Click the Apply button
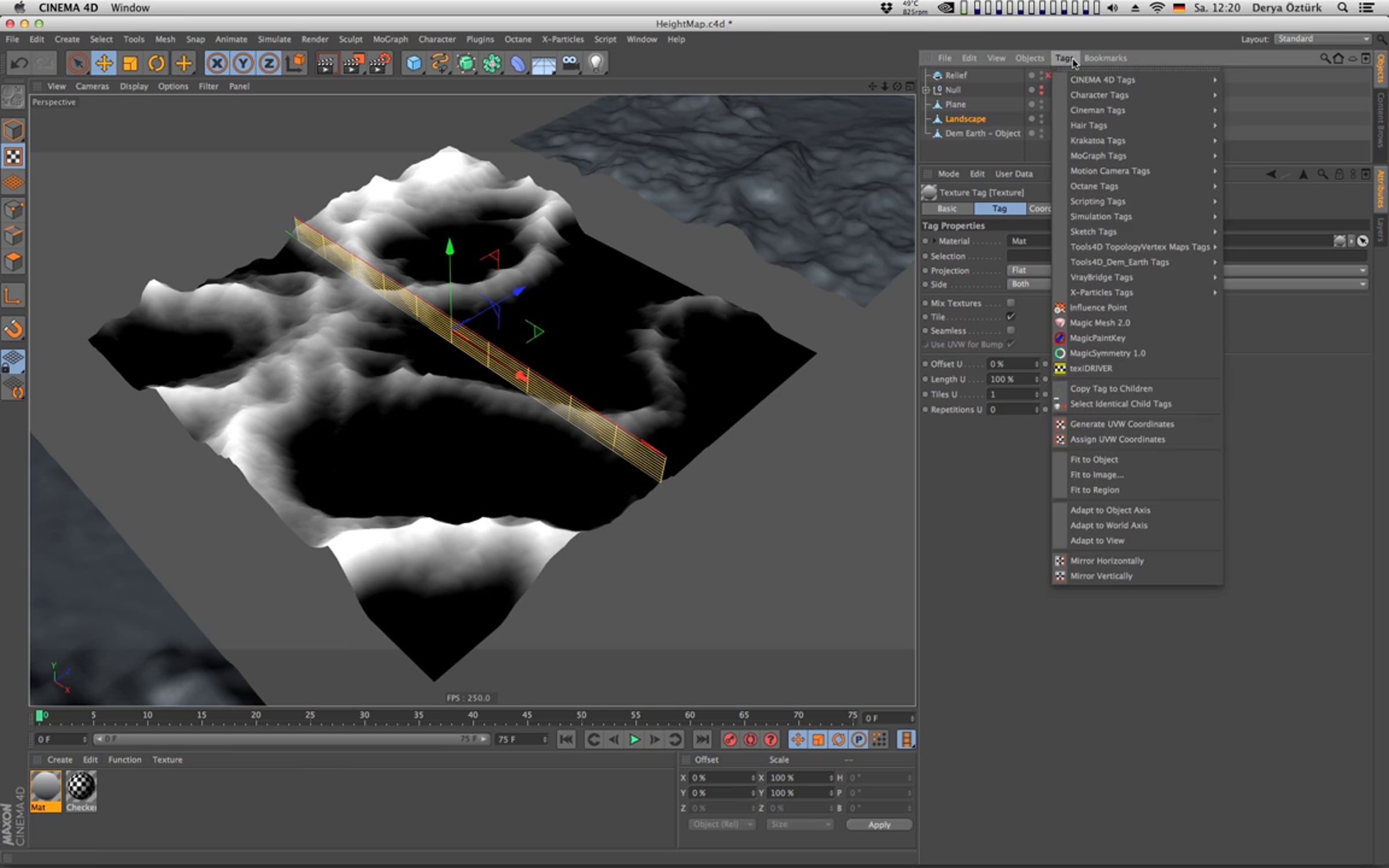Viewport: 1389px width, 868px height. pos(879,825)
